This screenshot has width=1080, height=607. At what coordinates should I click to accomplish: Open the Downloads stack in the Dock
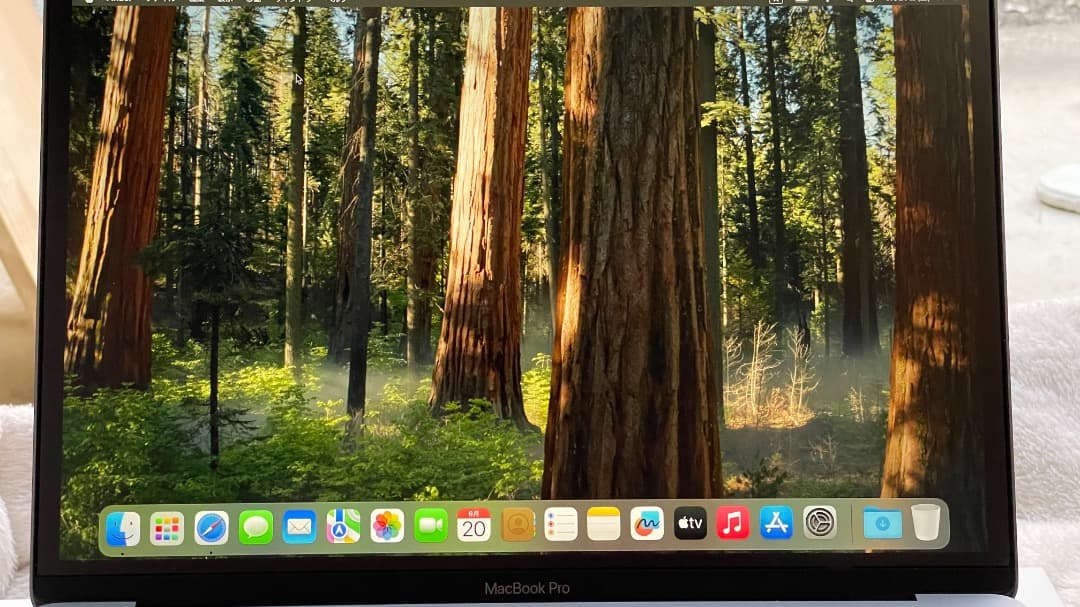point(880,523)
